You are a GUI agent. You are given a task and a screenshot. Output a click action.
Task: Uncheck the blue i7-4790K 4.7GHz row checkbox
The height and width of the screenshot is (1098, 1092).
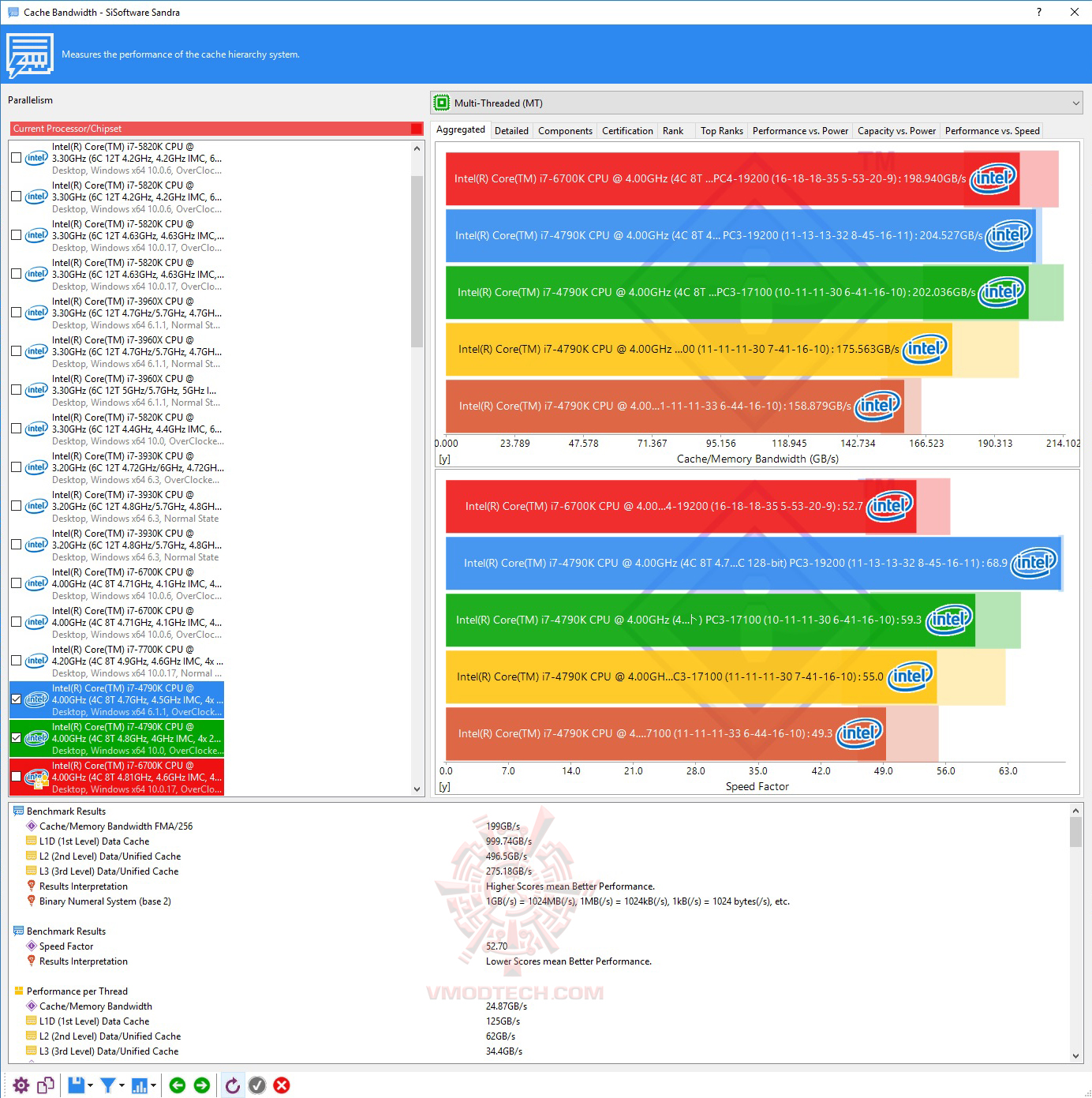click(x=16, y=699)
